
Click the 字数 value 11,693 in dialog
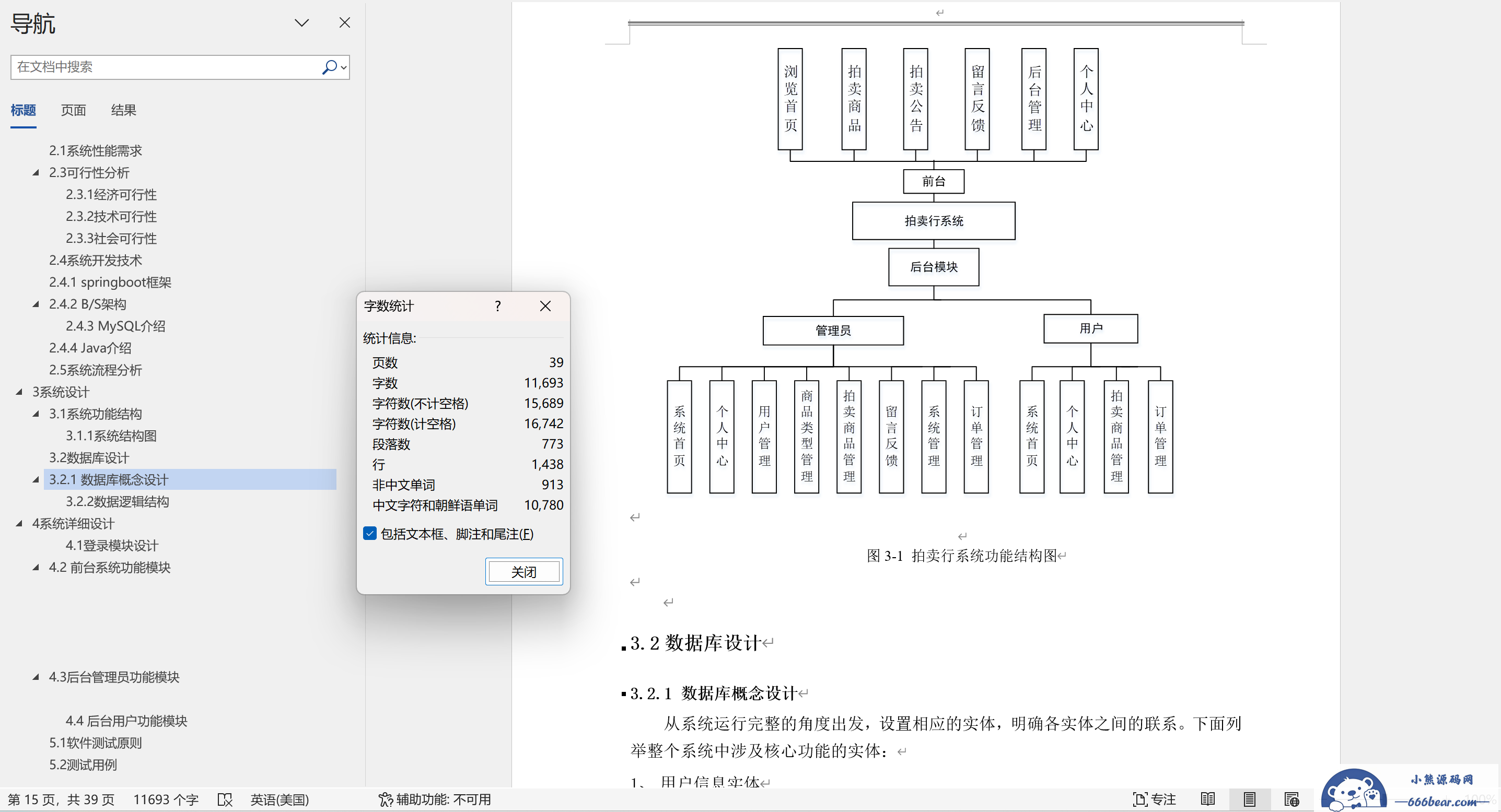pos(544,383)
